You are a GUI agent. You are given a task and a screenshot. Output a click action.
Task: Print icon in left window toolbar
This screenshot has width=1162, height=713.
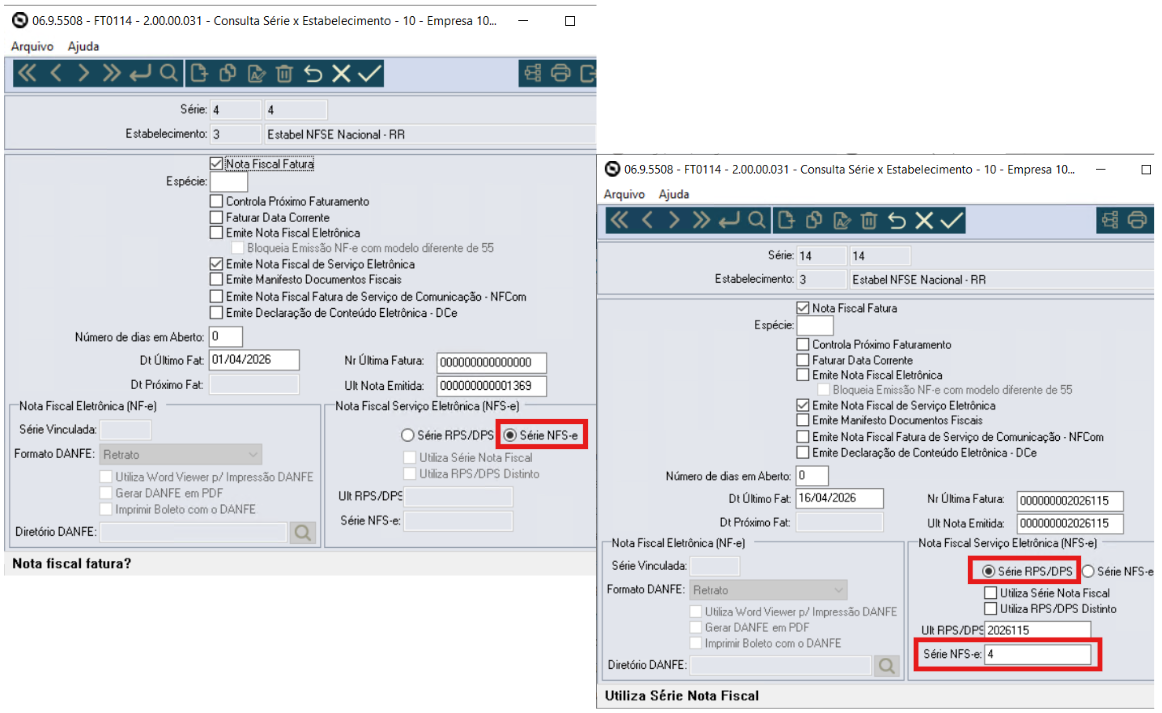(561, 73)
